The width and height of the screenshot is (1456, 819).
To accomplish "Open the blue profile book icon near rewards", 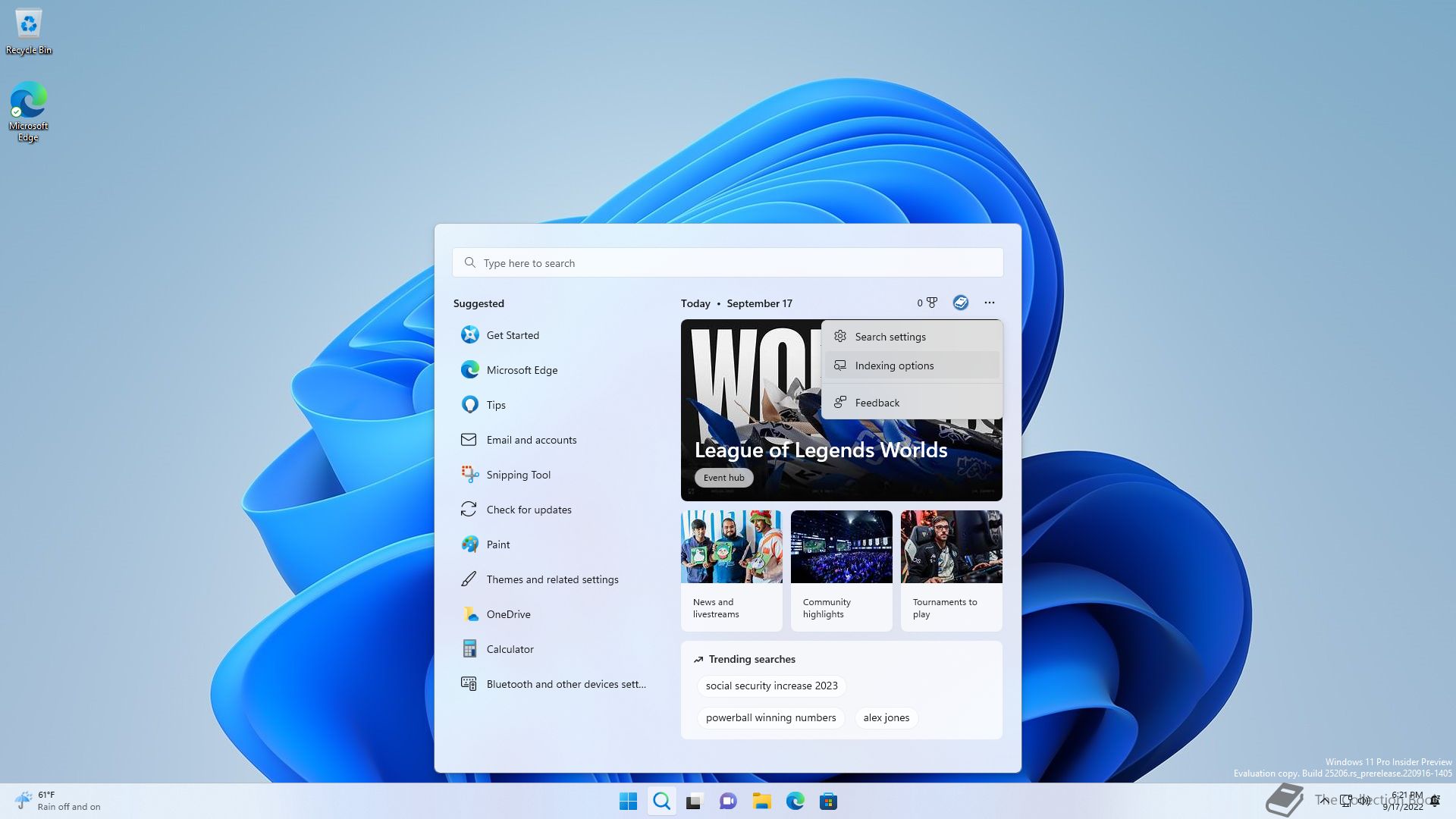I will coord(961,303).
